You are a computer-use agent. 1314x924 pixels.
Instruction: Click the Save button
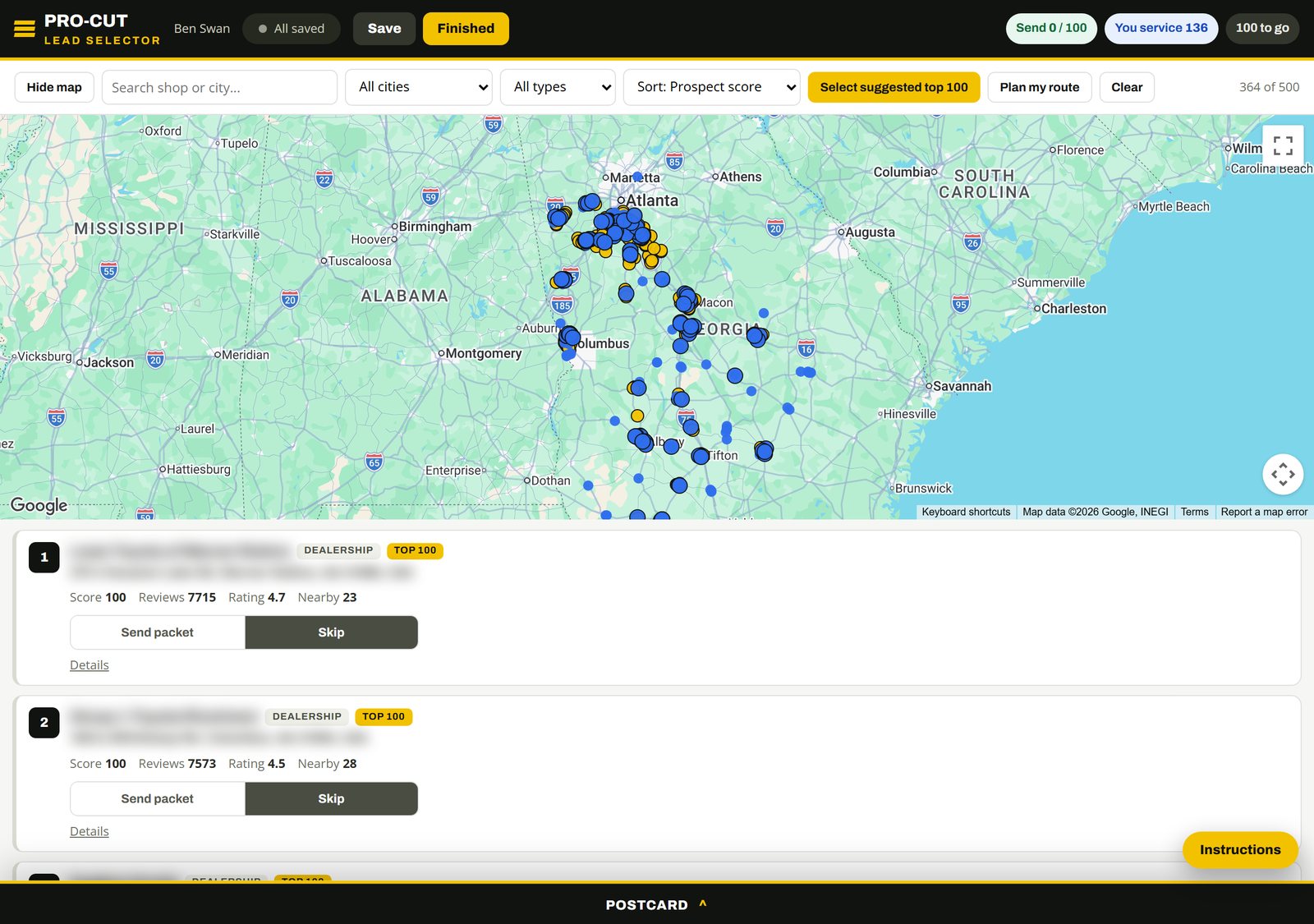[x=384, y=29]
